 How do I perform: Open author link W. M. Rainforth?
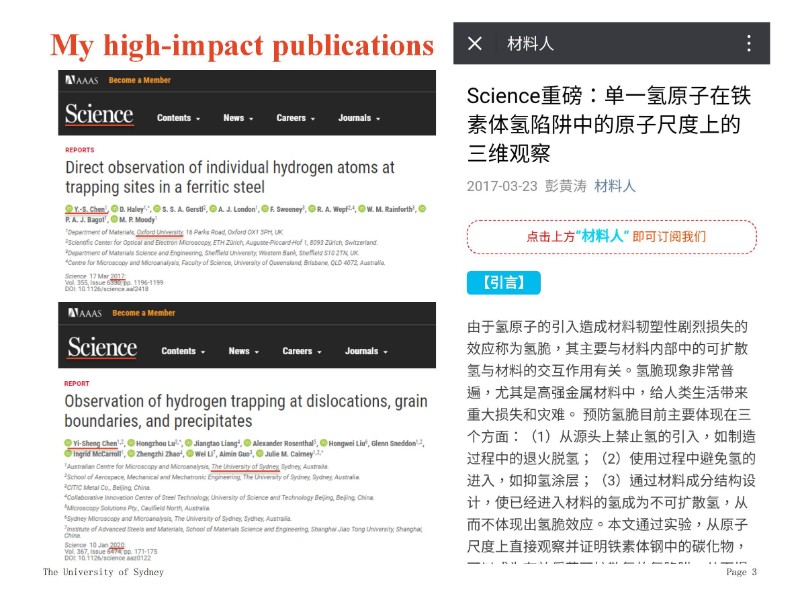tap(391, 209)
